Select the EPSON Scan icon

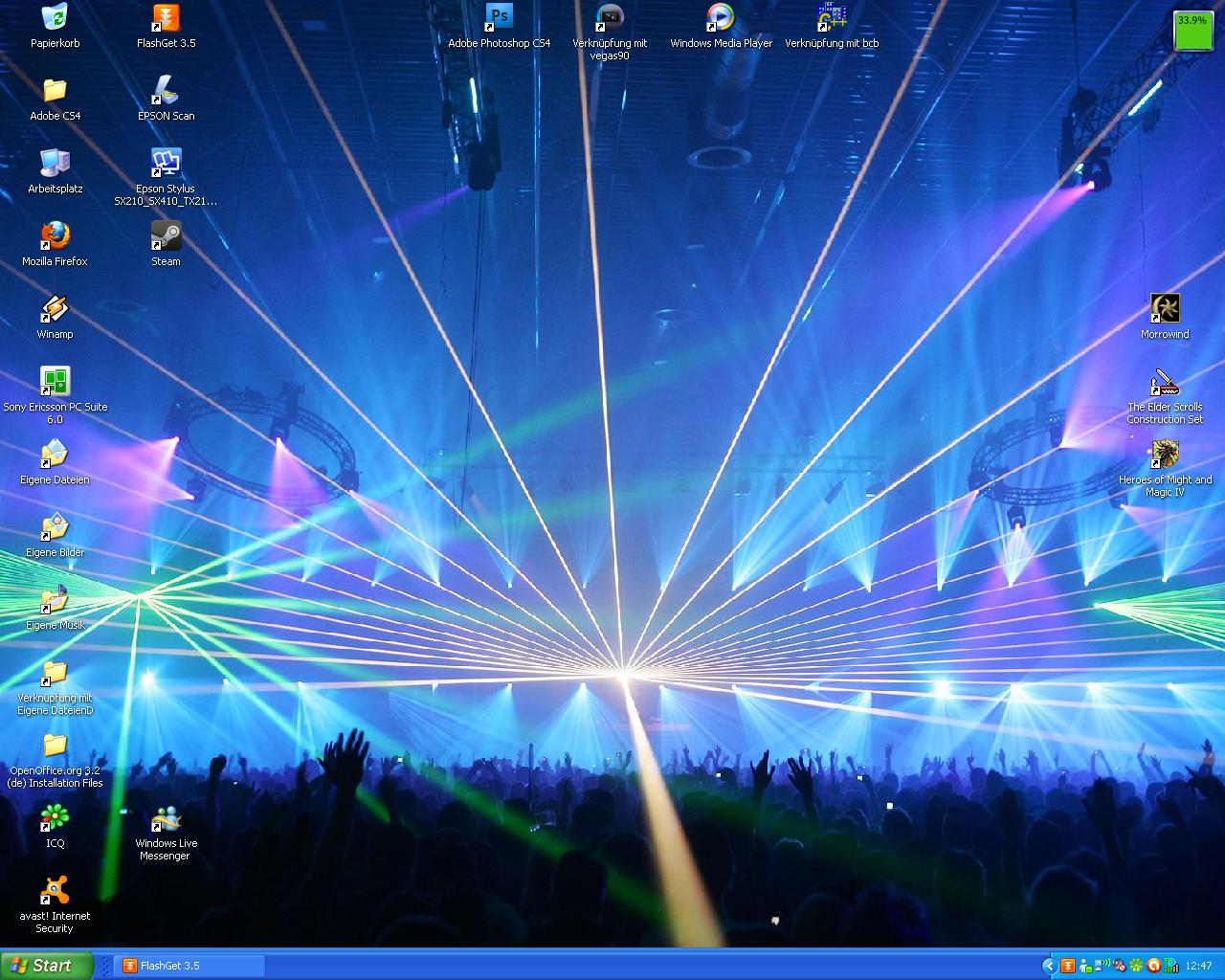coord(166,91)
